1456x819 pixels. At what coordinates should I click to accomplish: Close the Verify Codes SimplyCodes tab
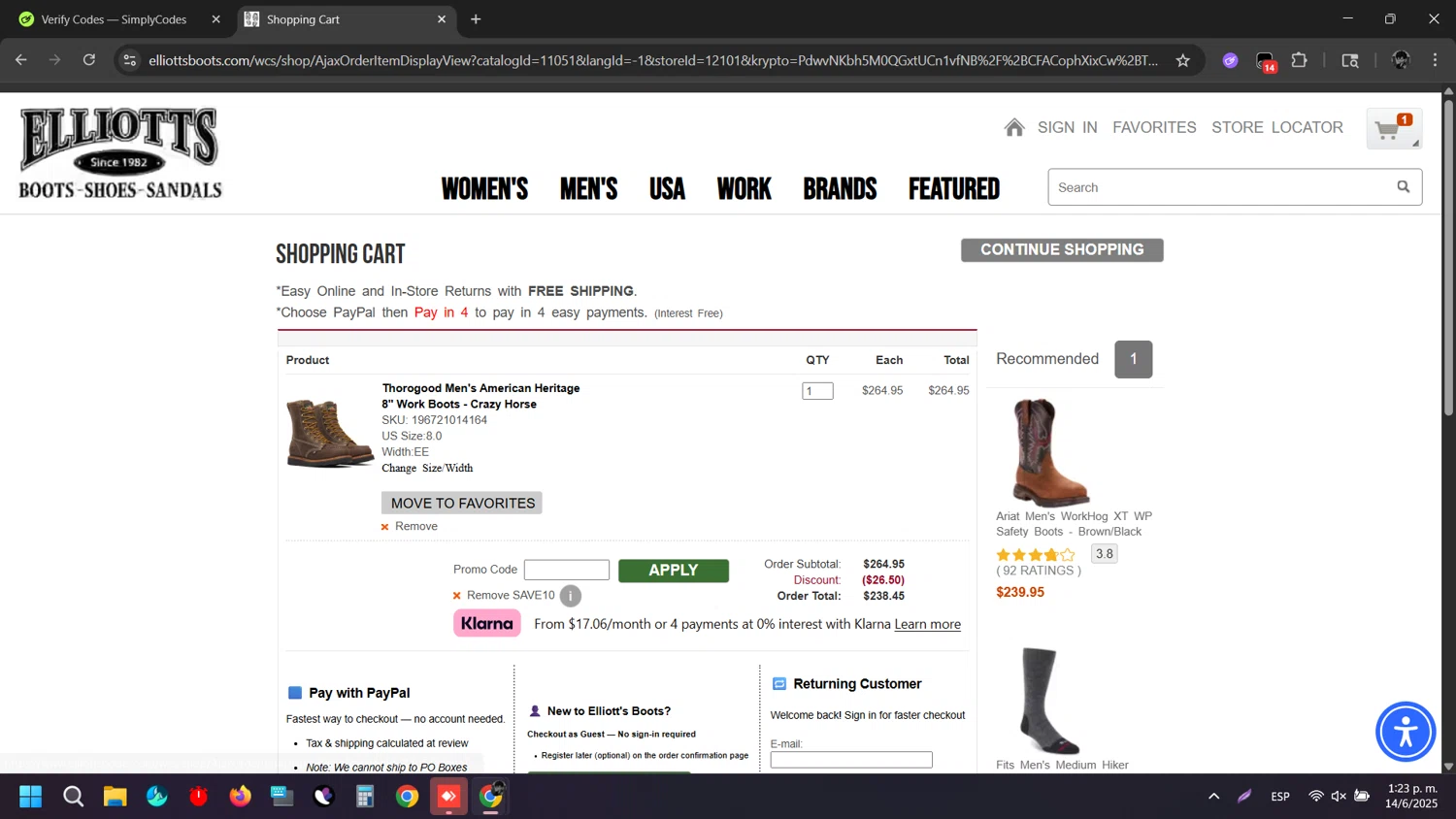[x=215, y=19]
